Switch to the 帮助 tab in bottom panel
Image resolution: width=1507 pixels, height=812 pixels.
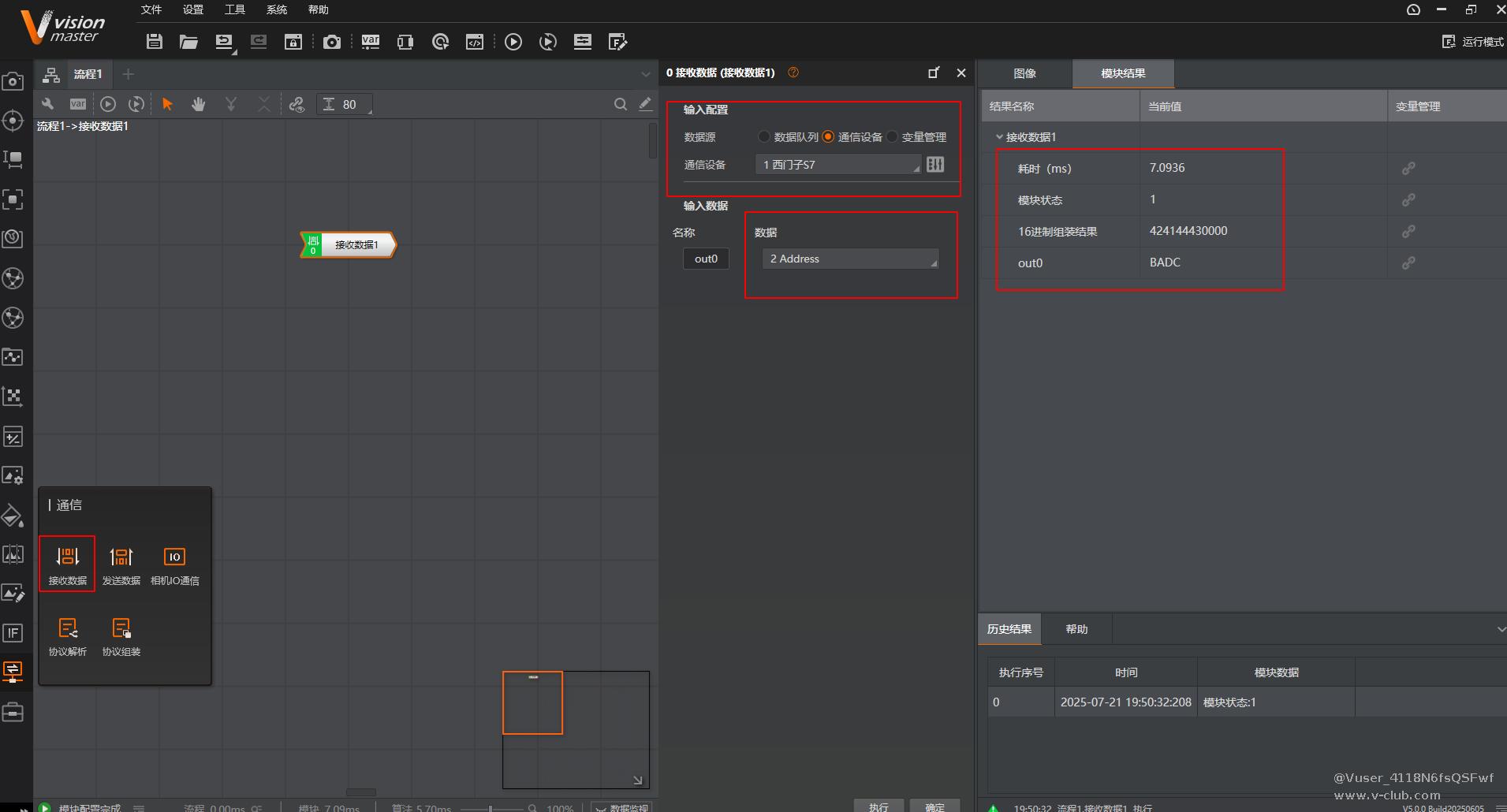pyautogui.click(x=1076, y=629)
